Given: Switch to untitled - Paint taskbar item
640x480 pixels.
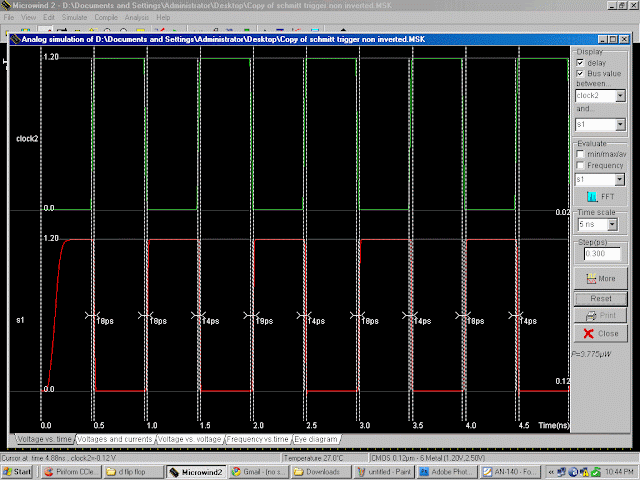Looking at the screenshot, I should [x=383, y=472].
